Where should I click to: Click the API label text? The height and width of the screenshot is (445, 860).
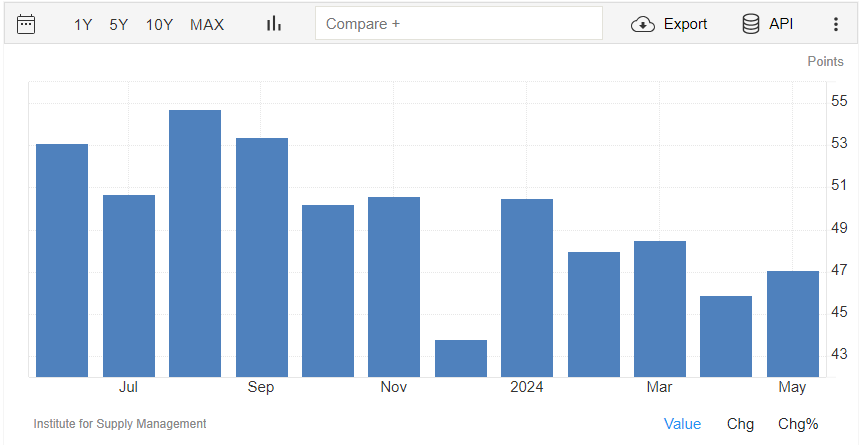coord(781,24)
